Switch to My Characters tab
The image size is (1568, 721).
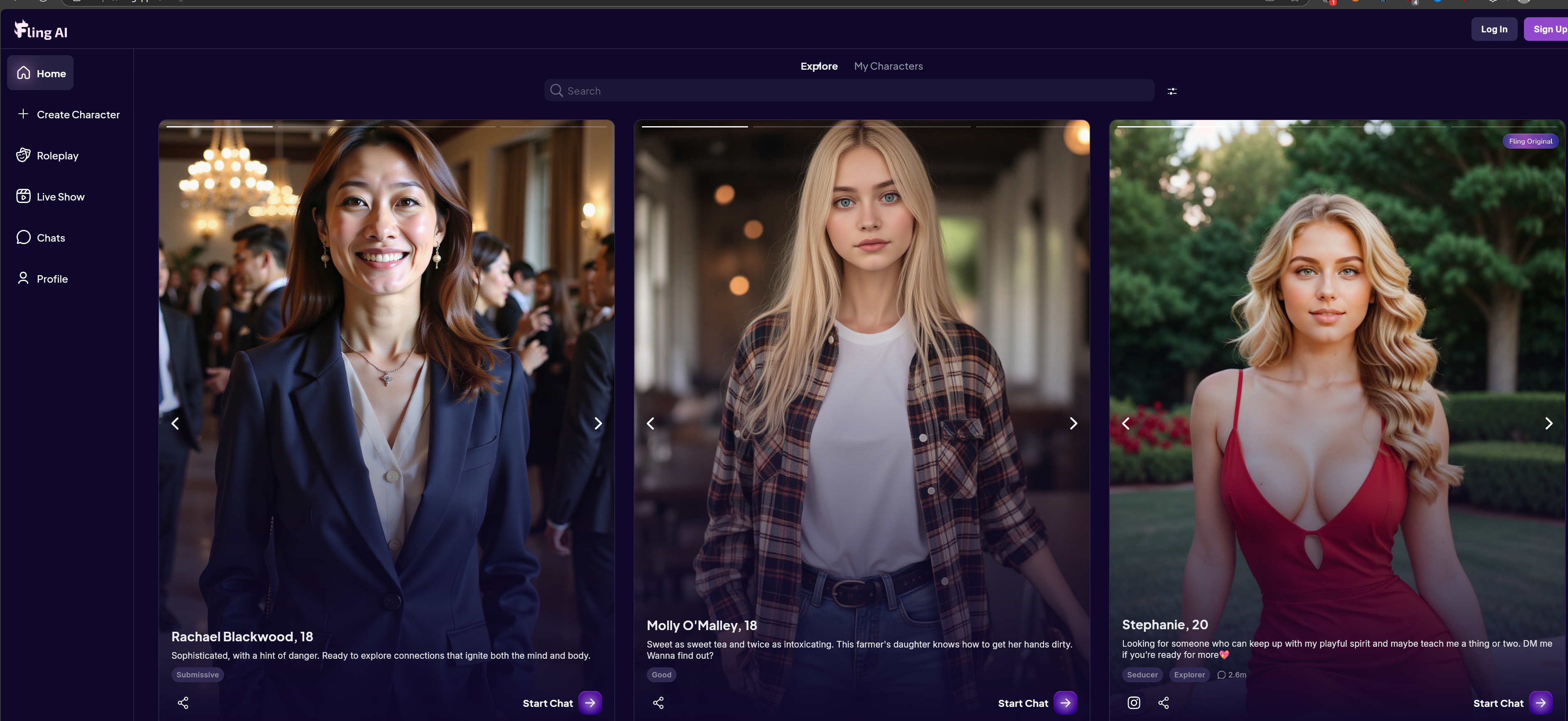pyautogui.click(x=888, y=66)
